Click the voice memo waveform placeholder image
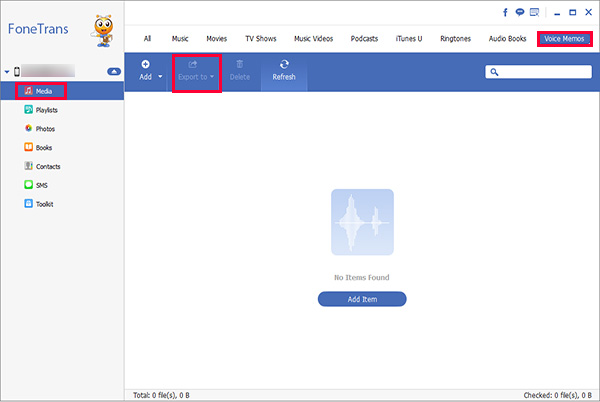This screenshot has height=402, width=600. [x=362, y=222]
